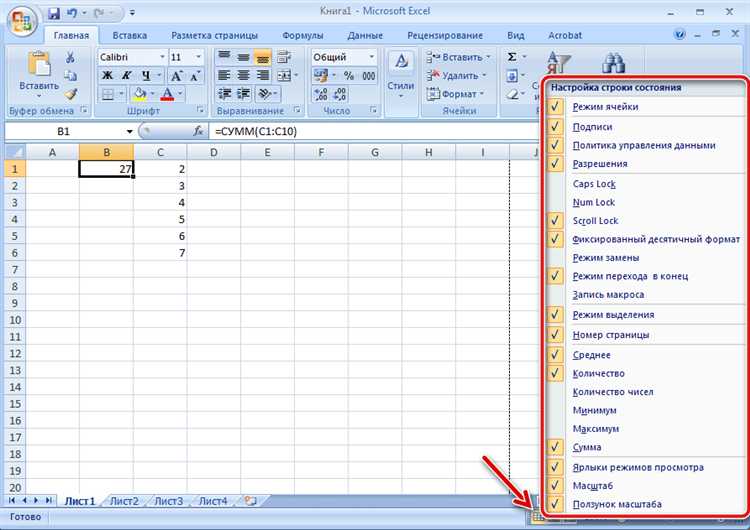Image resolution: width=750 pixels, height=530 pixels.
Task: Increase font size with large A icon
Action: pyautogui.click(x=176, y=76)
